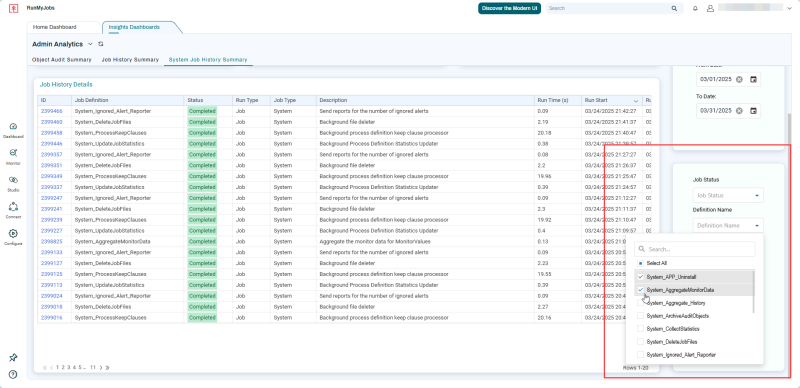Click the notifications bell icon
The width and height of the screenshot is (800, 388).
[x=695, y=8]
